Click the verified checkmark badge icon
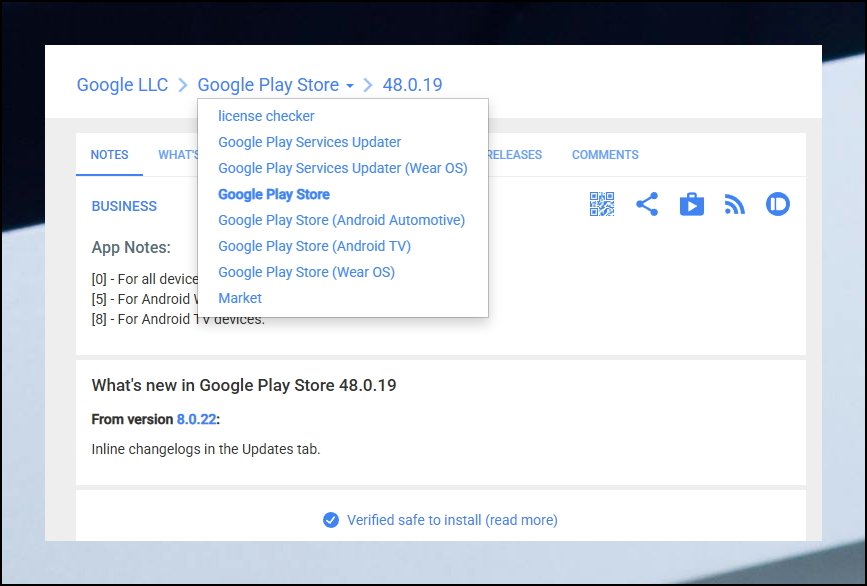 (x=331, y=520)
